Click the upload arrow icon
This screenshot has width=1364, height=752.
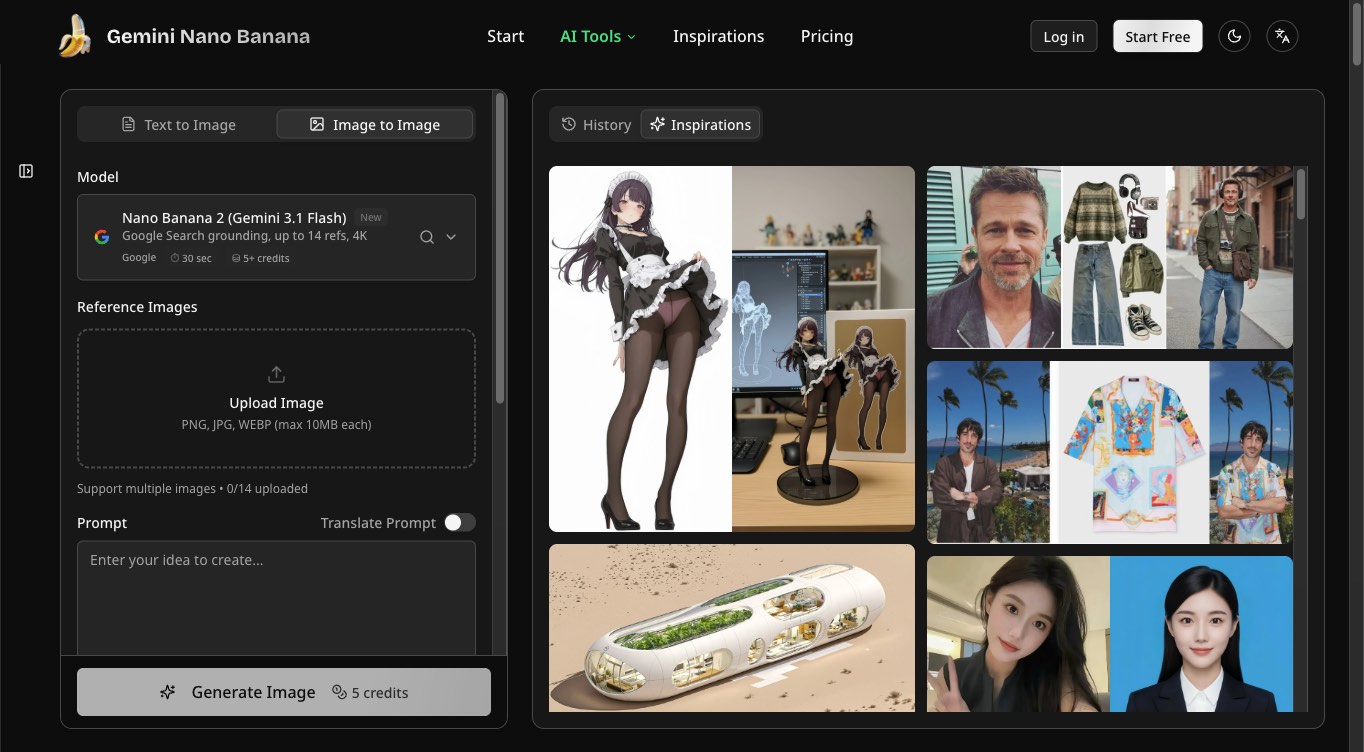pyautogui.click(x=276, y=375)
